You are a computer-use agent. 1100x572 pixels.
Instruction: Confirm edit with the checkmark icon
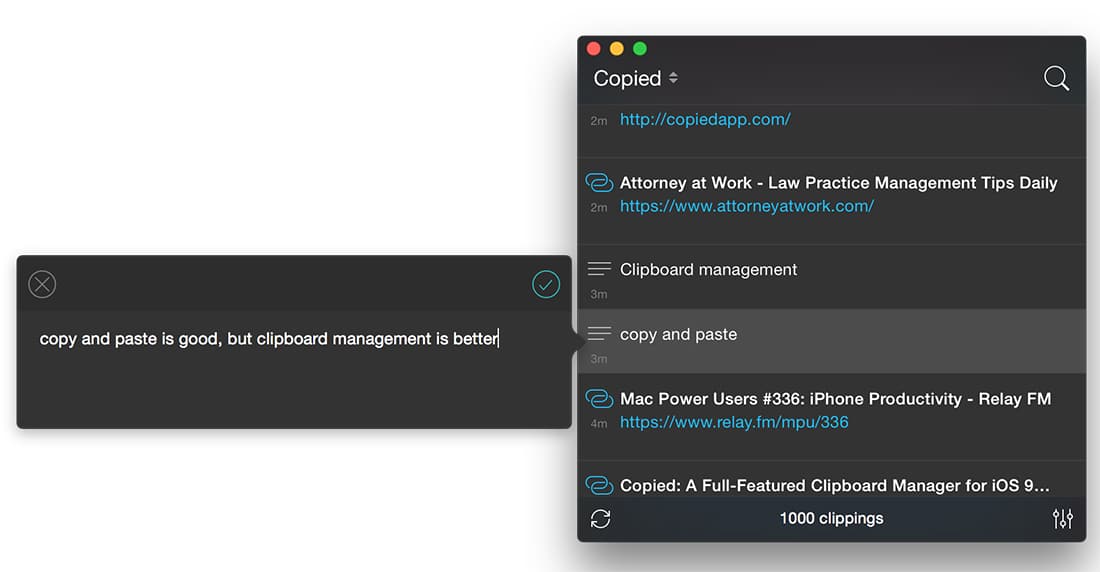546,284
